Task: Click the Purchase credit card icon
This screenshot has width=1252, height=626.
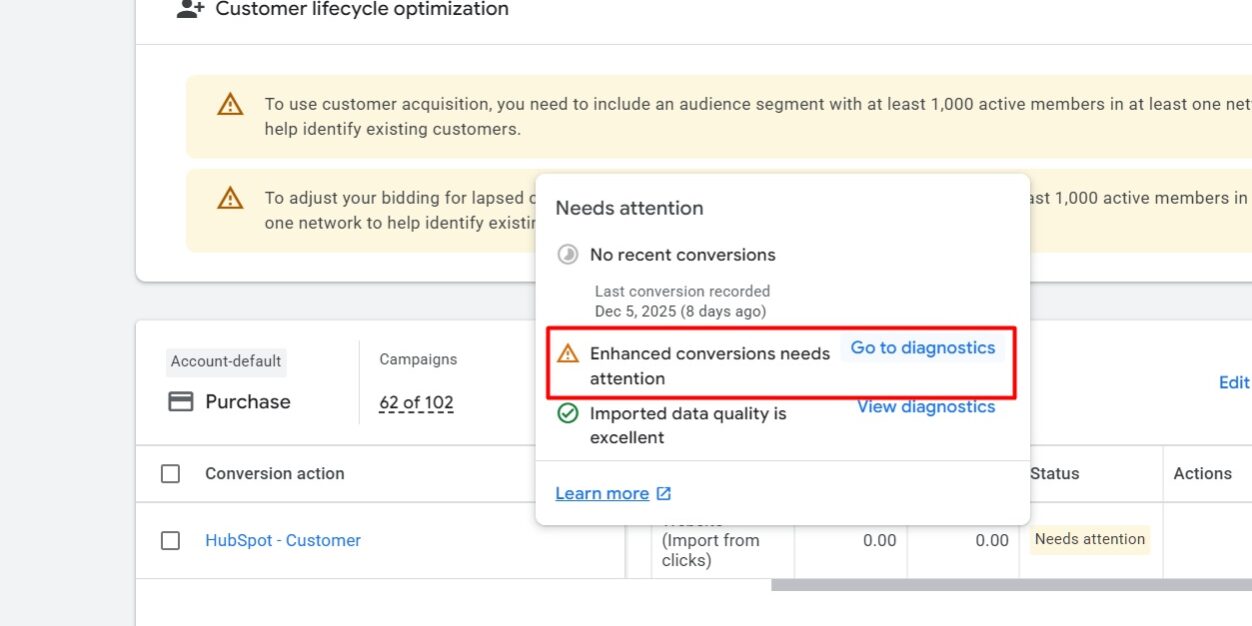Action: click(x=181, y=402)
